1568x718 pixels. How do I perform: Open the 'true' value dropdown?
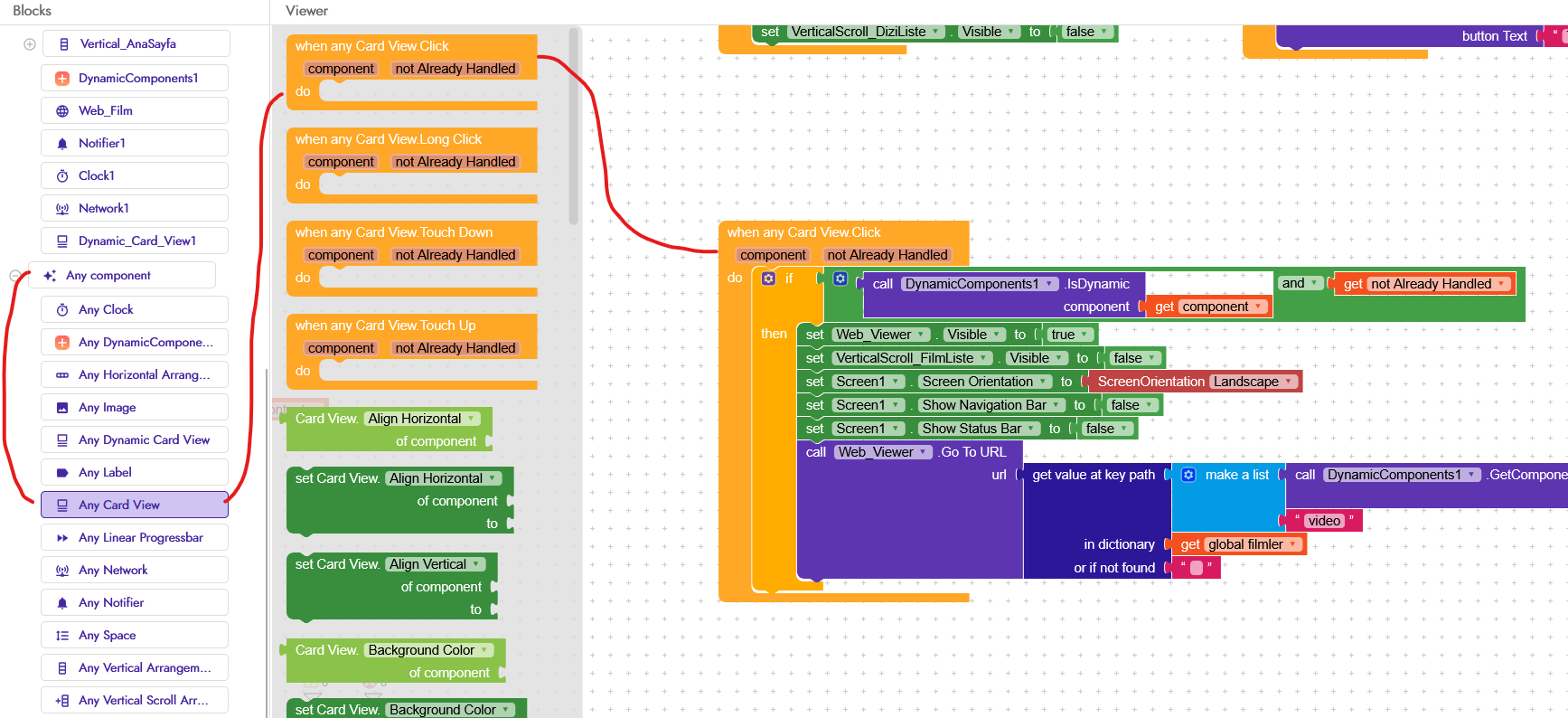pos(1069,335)
